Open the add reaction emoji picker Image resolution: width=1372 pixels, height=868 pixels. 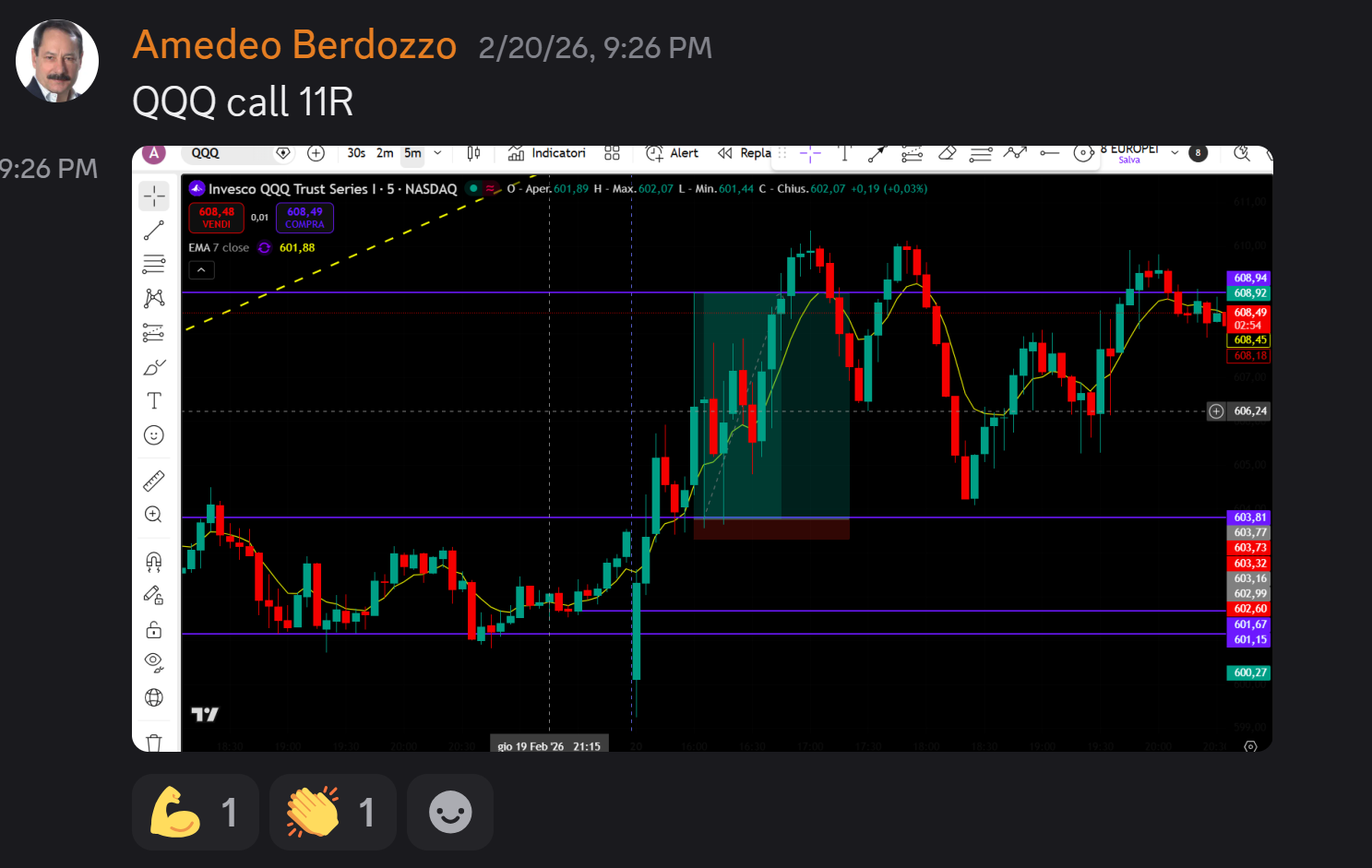click(450, 812)
